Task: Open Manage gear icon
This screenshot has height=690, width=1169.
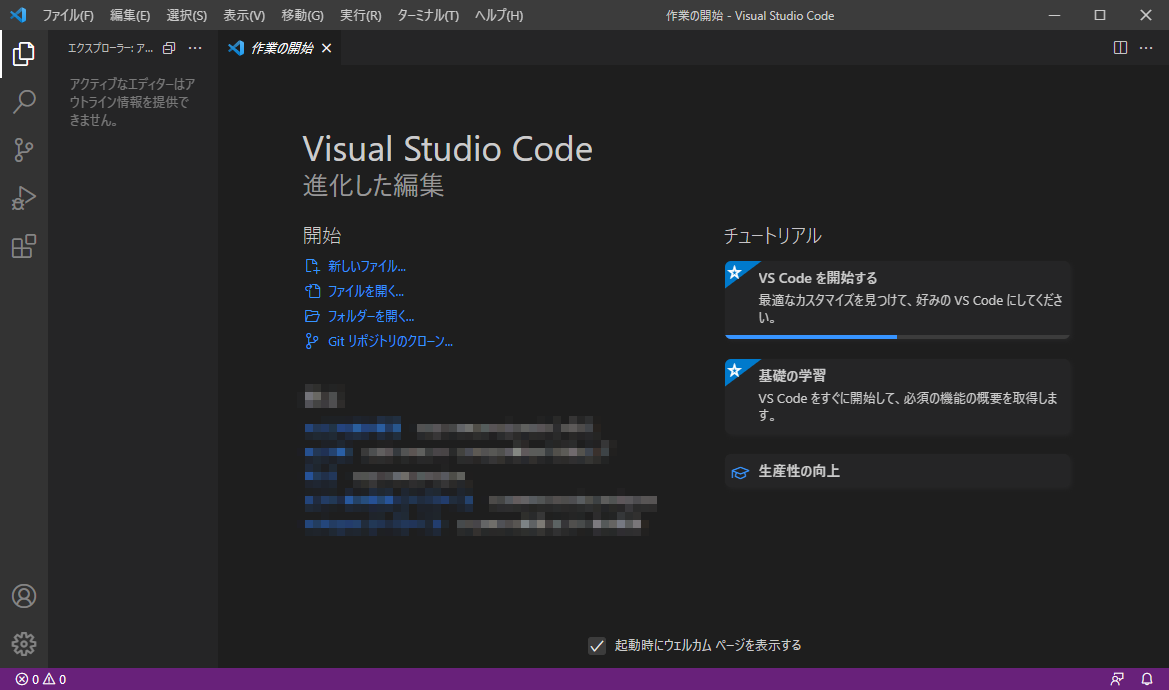Action: (24, 644)
